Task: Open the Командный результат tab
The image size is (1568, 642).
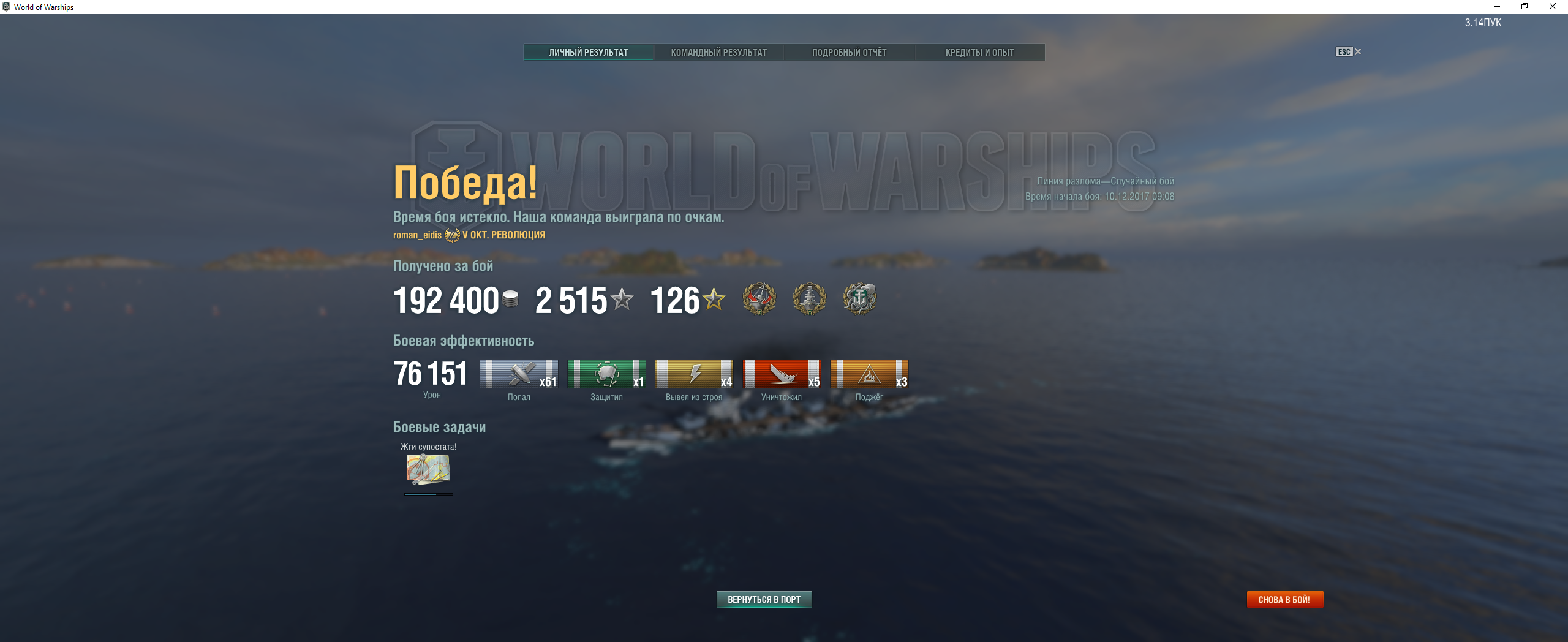Action: click(x=718, y=53)
